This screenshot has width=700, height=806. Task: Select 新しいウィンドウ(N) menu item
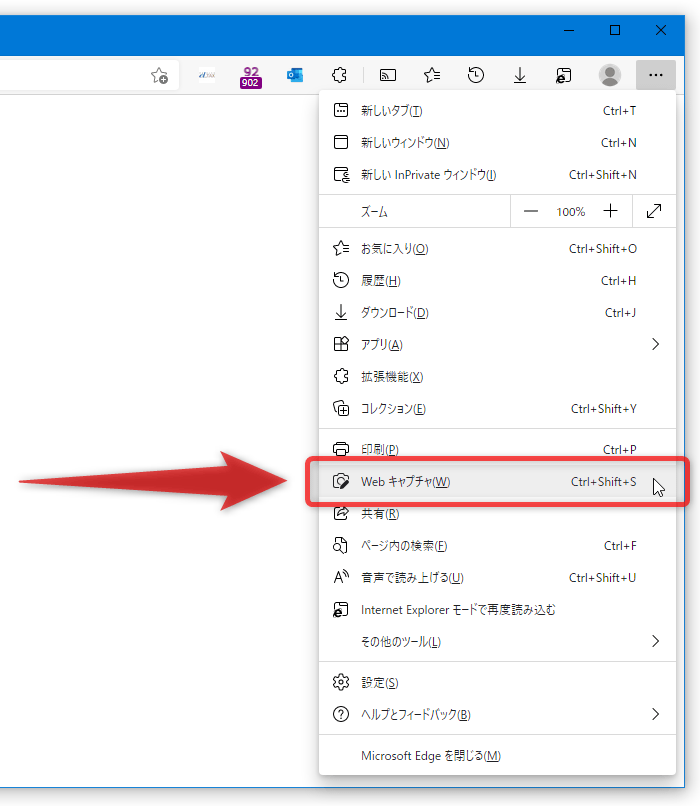click(497, 142)
